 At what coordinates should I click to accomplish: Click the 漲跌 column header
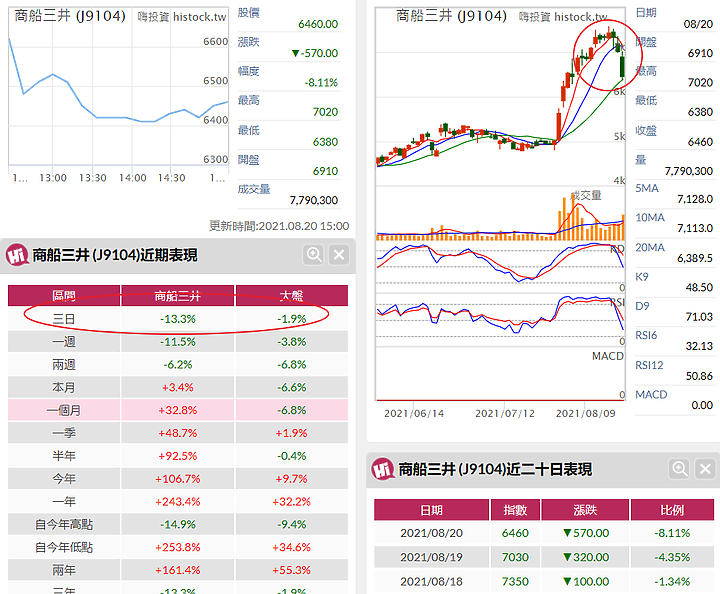tap(585, 510)
